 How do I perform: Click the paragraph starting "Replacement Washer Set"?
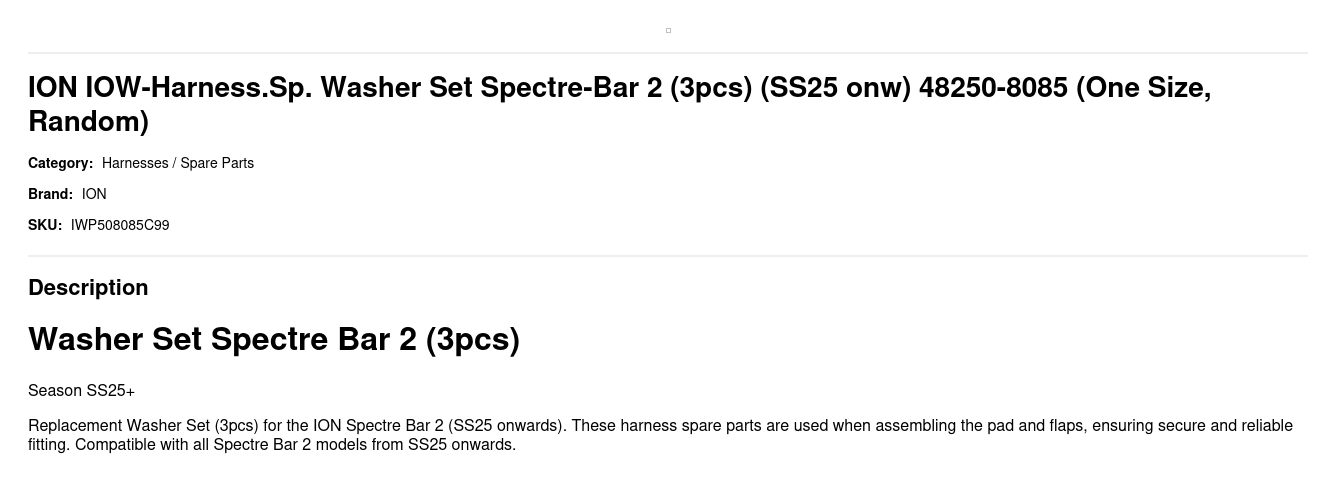coord(660,435)
